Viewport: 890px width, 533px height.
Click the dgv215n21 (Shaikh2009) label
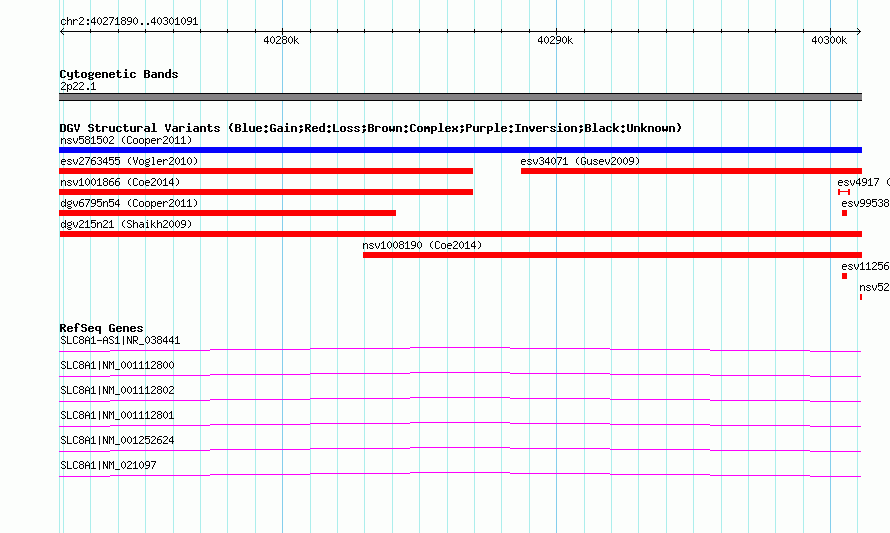(x=126, y=224)
